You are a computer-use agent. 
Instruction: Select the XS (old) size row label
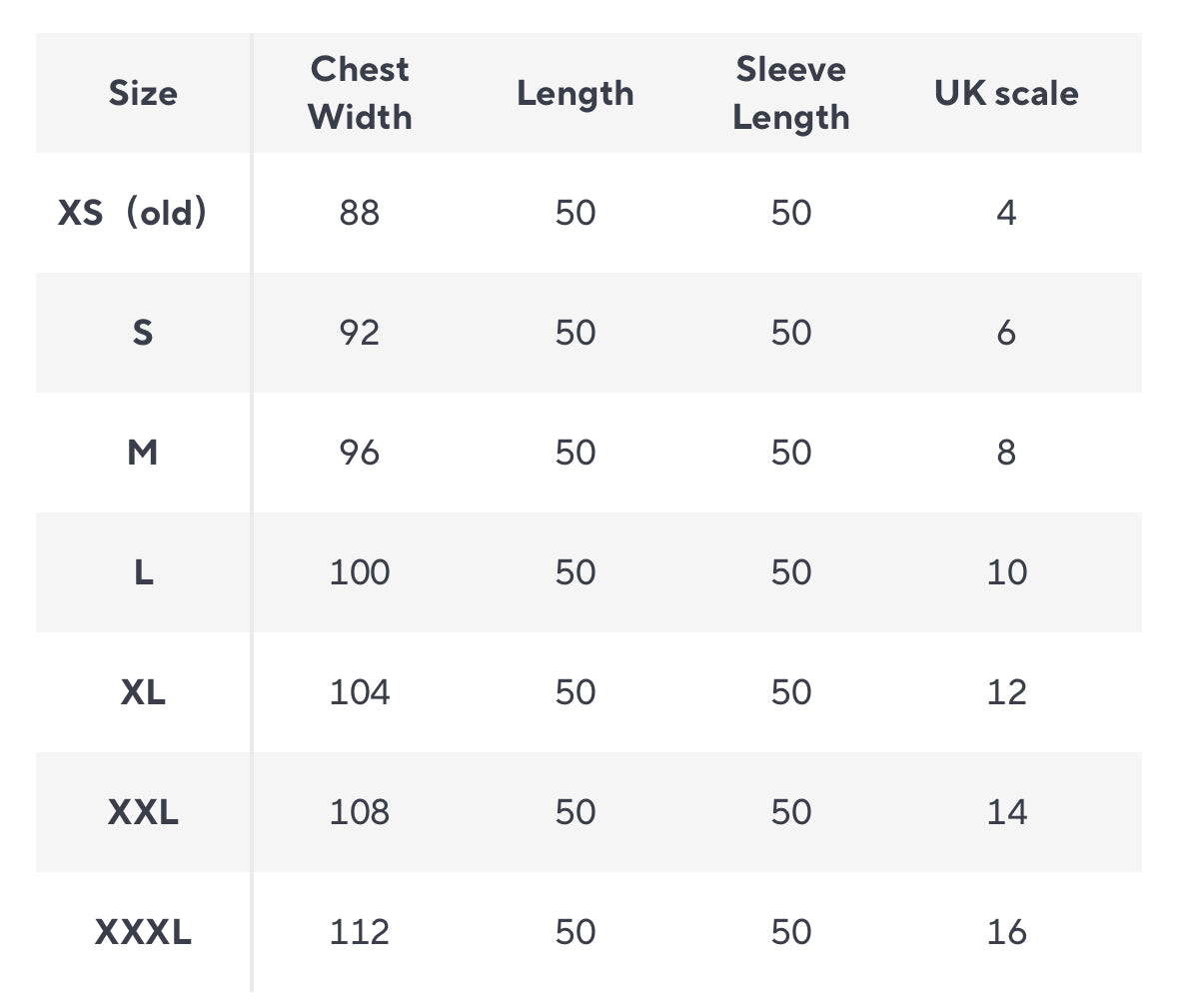133,212
